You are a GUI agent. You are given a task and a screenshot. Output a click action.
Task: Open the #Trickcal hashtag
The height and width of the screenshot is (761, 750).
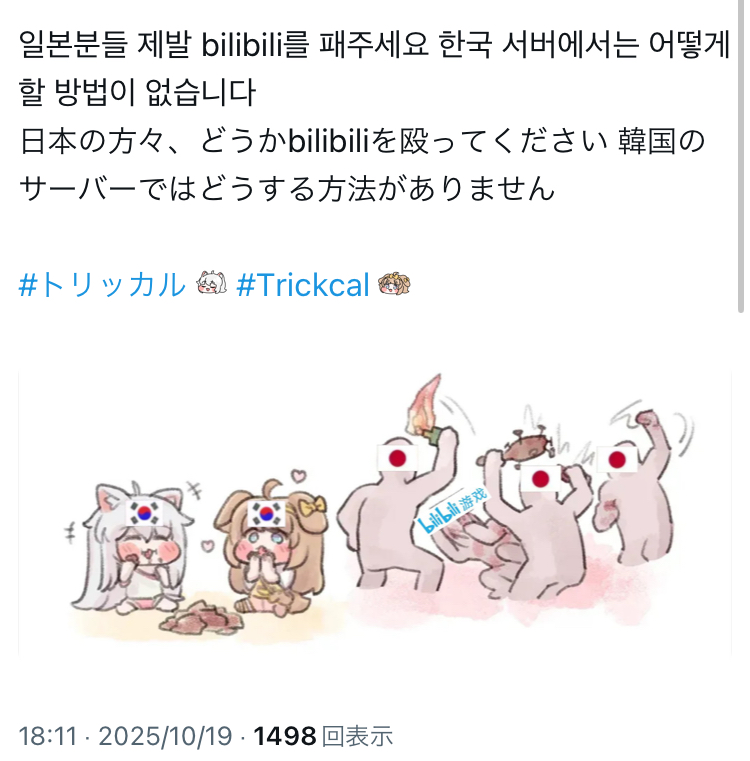coord(303,284)
